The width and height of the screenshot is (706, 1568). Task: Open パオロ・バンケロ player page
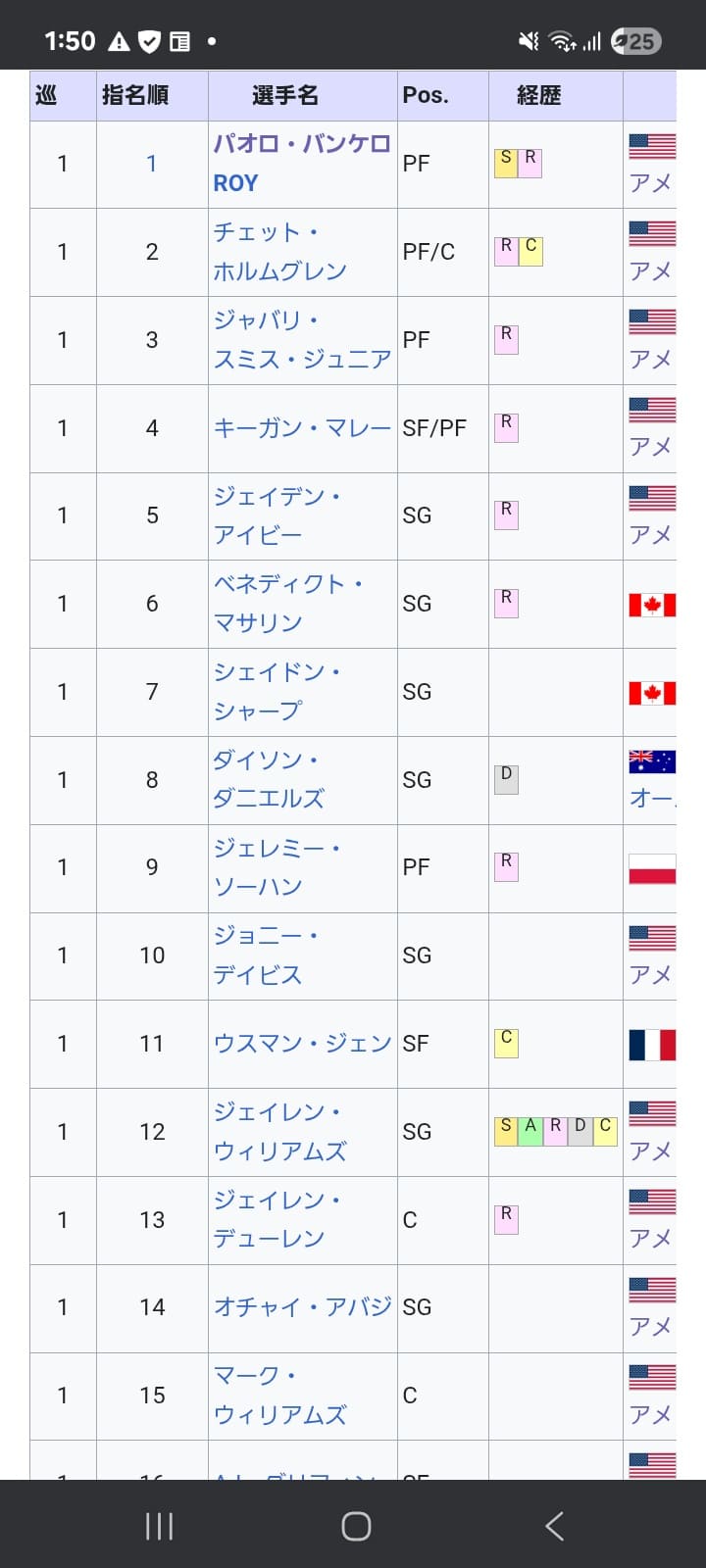[302, 144]
